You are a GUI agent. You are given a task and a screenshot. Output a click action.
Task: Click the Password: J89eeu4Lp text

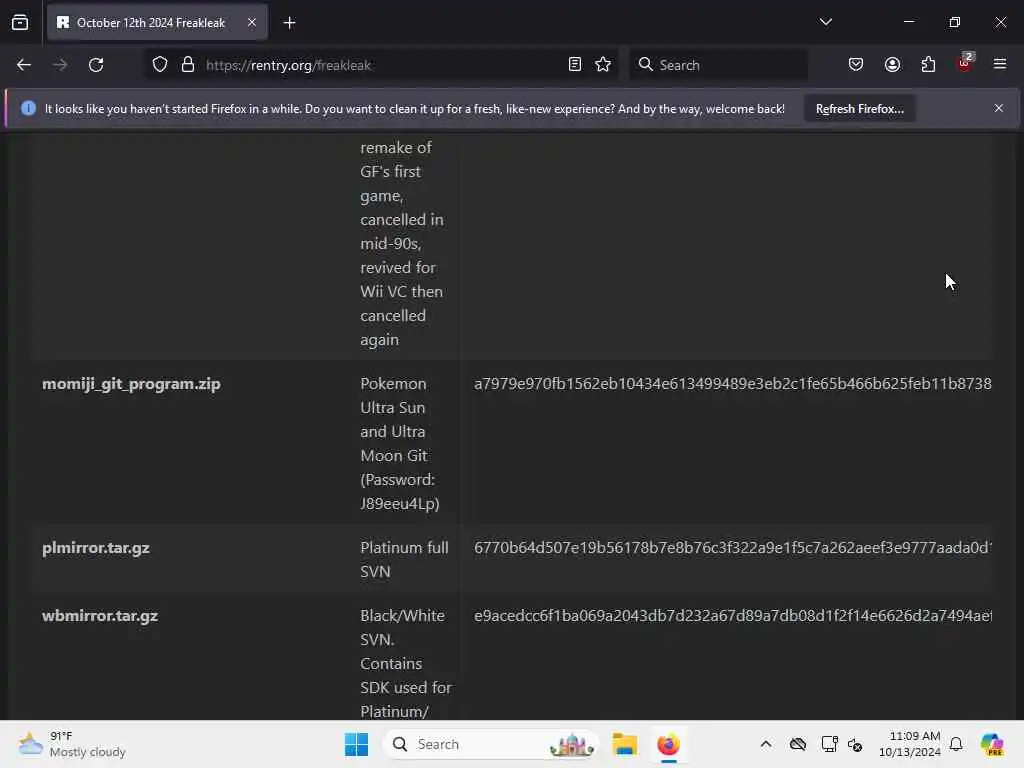point(399,492)
